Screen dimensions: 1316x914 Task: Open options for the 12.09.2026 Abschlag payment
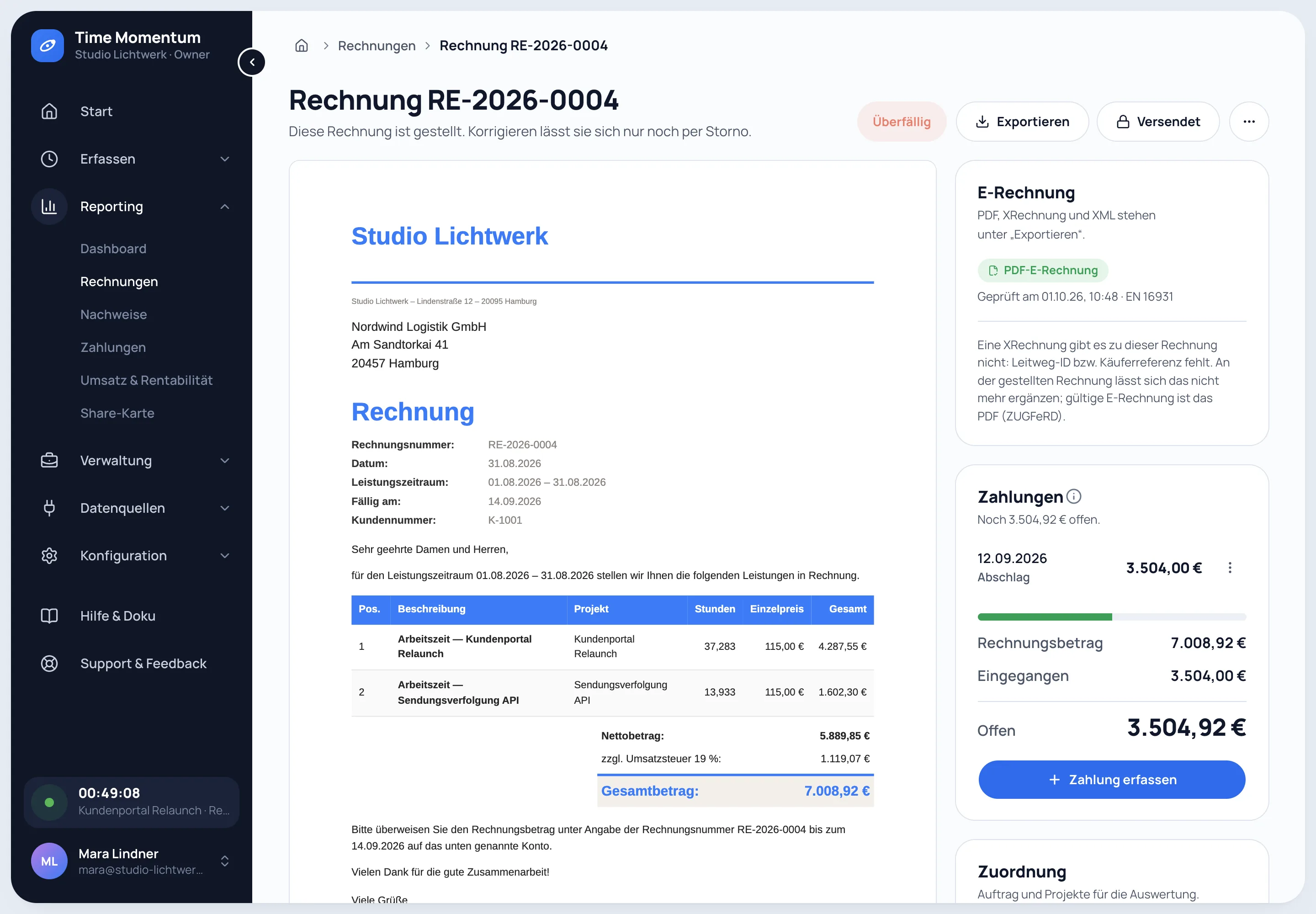(1230, 568)
